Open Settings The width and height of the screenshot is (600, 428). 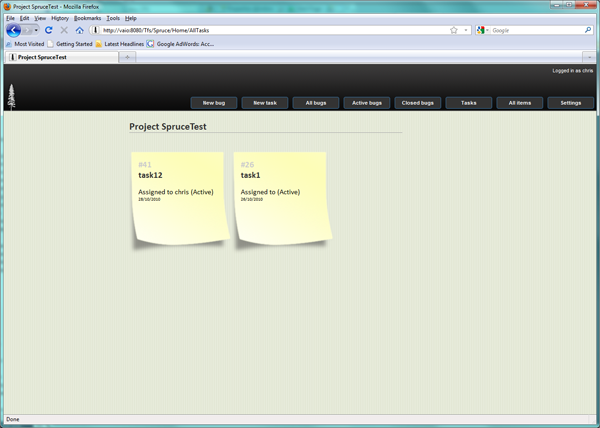pos(571,103)
